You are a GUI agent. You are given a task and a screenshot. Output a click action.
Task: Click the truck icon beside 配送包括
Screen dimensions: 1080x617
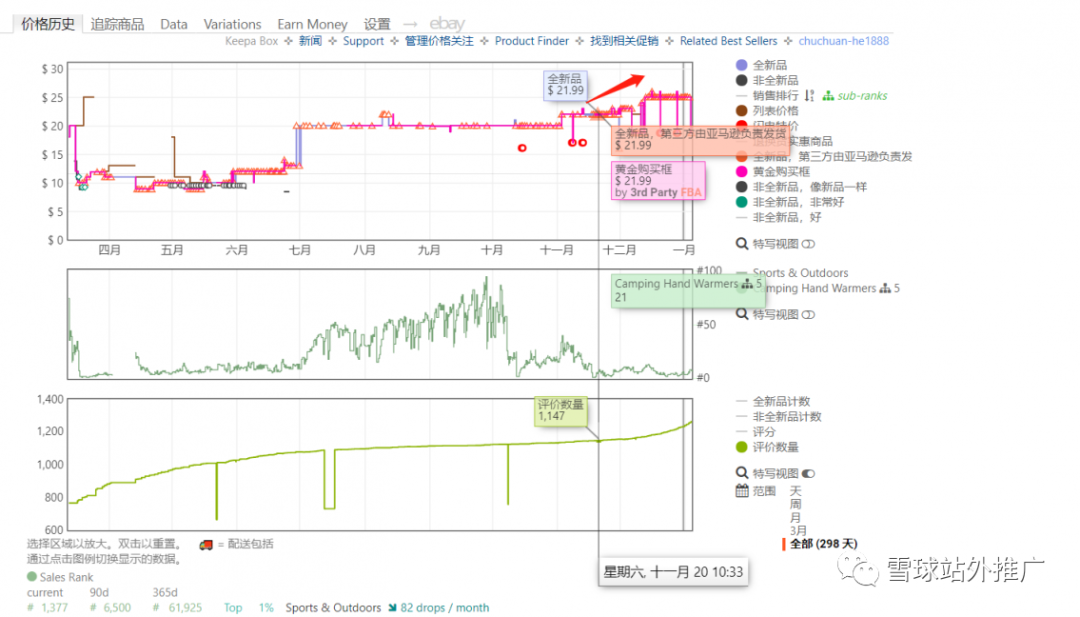pyautogui.click(x=206, y=545)
